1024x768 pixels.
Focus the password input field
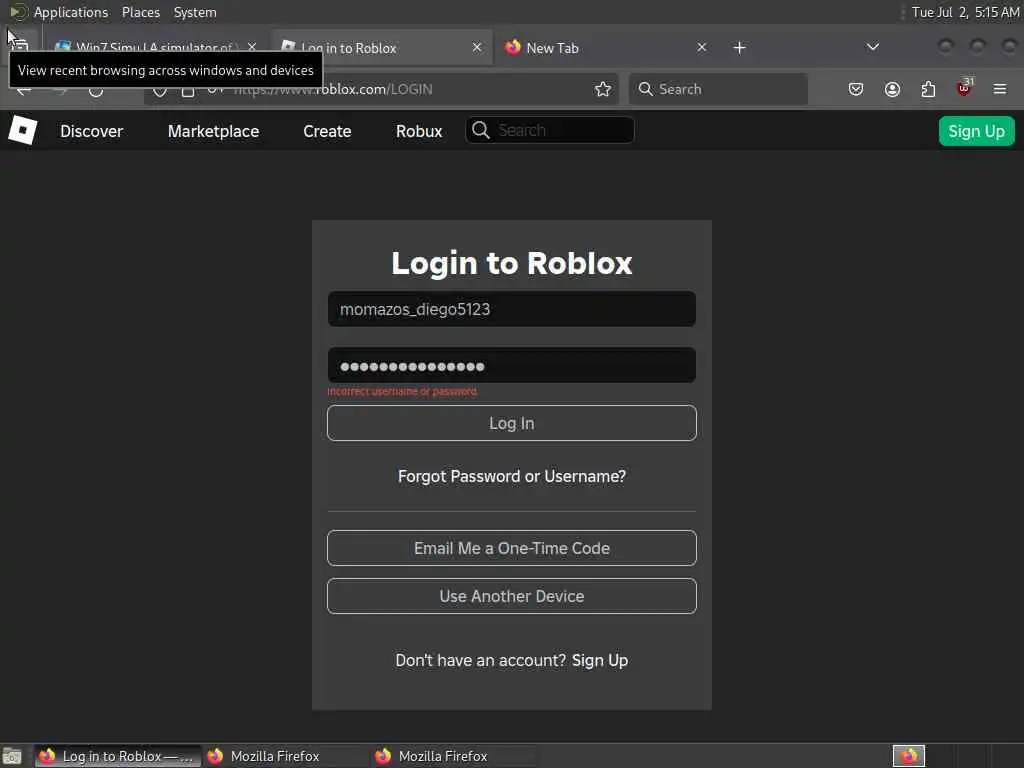click(x=512, y=365)
